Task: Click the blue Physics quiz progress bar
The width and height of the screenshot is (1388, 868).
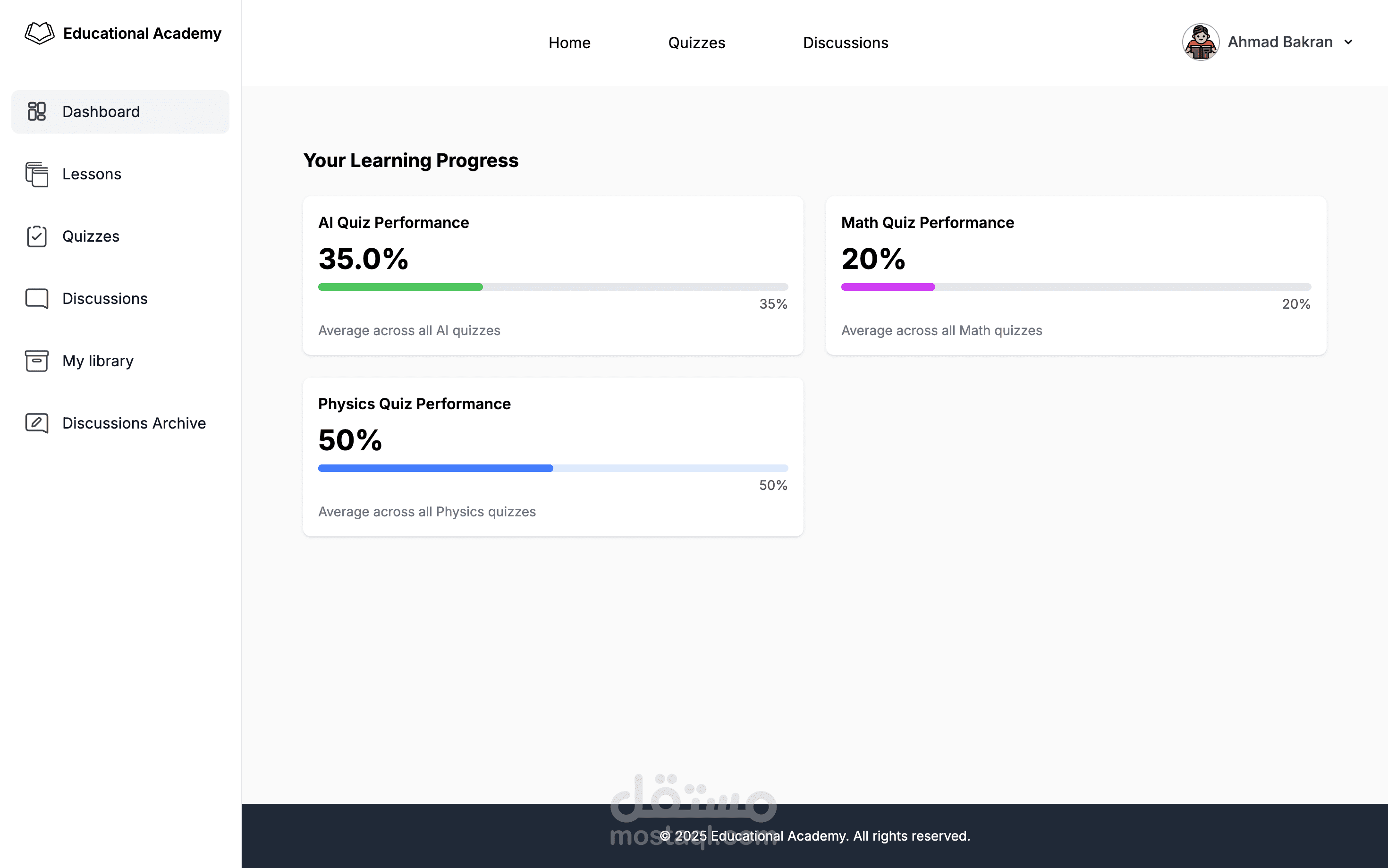Action: click(x=435, y=468)
